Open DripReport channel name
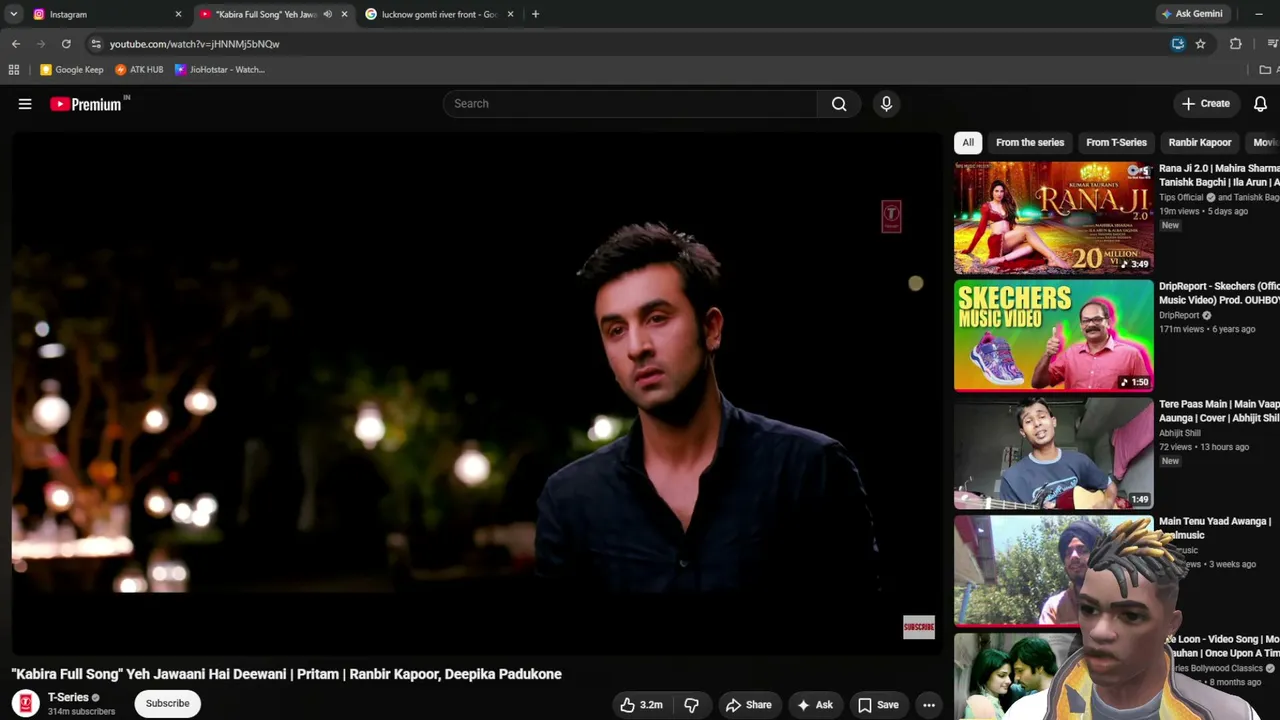1280x720 pixels. [x=1179, y=316]
